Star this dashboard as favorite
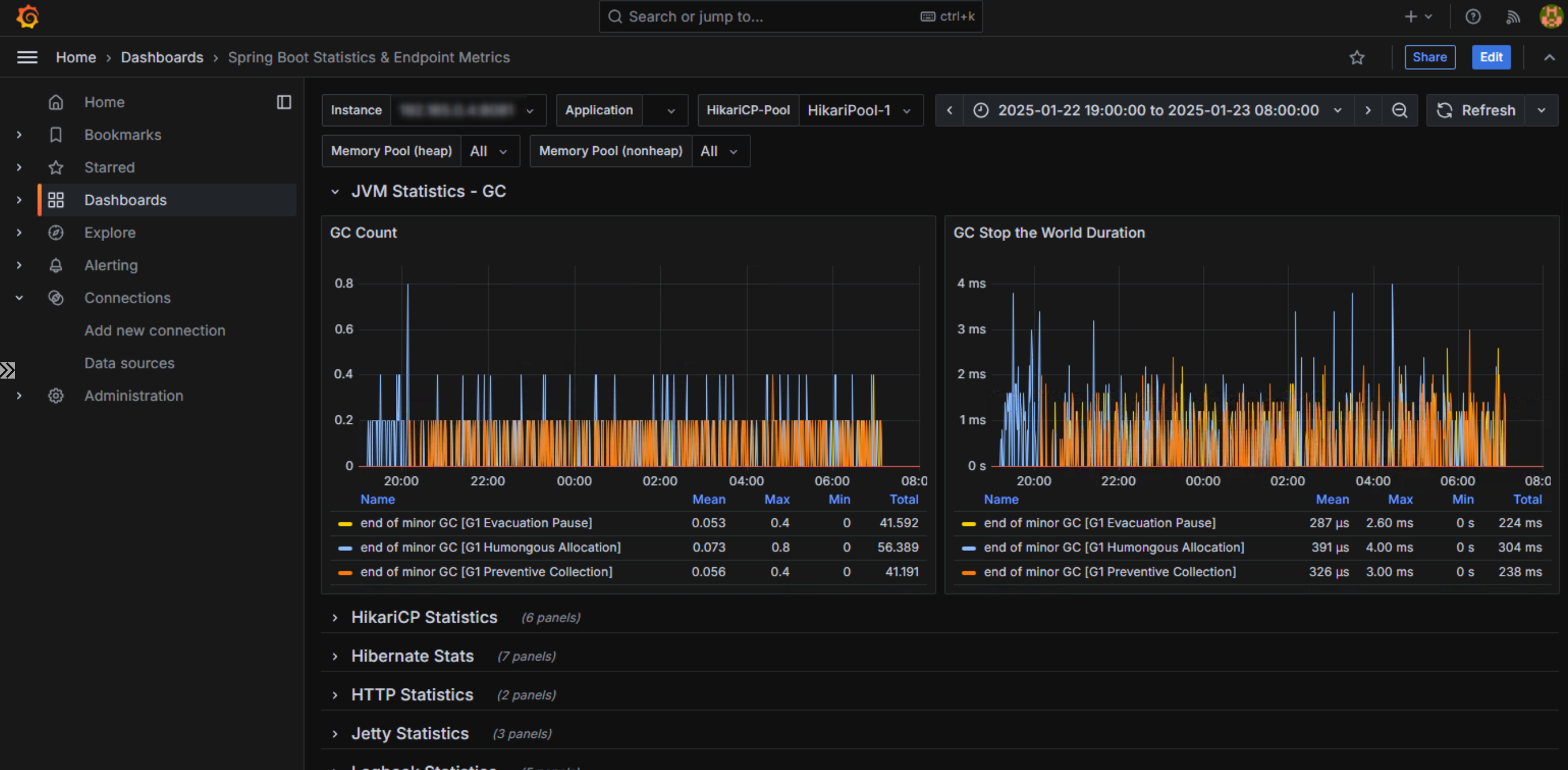1568x770 pixels. 1356,57
